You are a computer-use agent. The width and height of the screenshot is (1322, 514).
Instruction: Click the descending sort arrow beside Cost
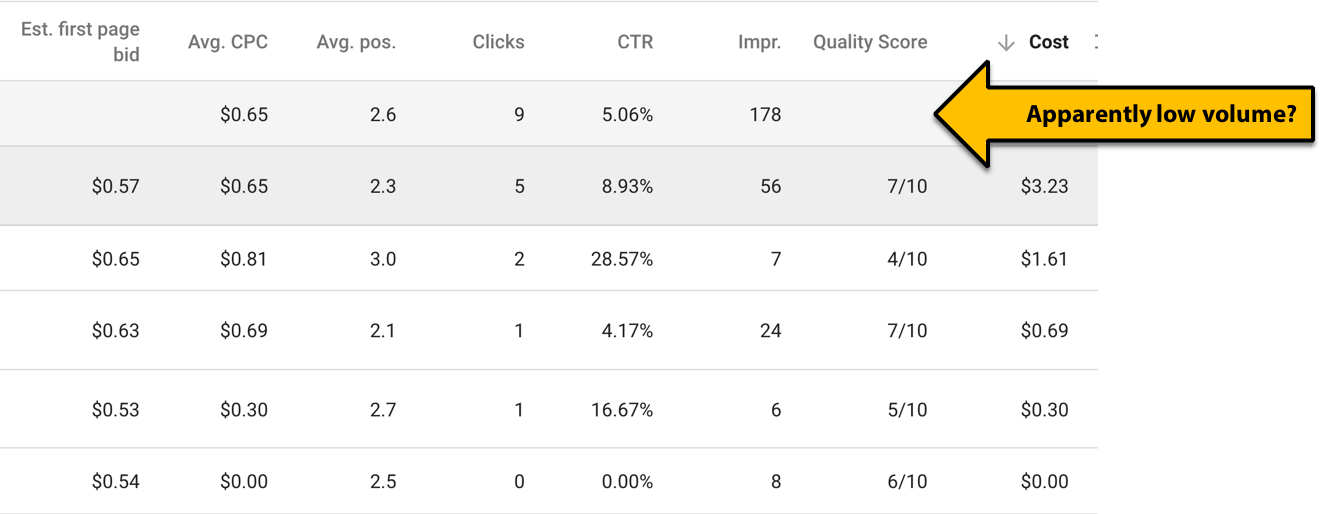(1006, 42)
